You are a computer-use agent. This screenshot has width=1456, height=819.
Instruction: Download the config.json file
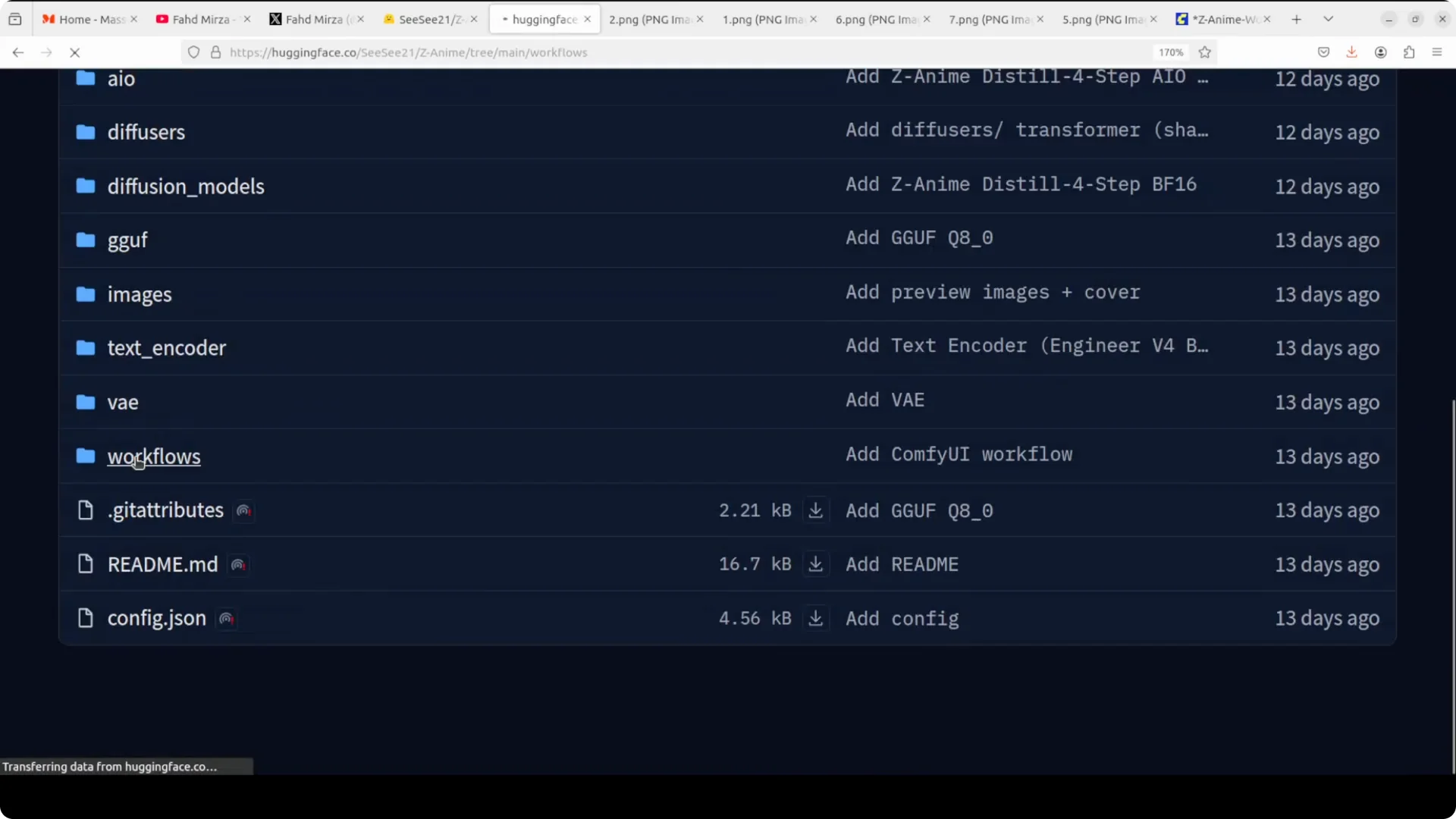click(816, 619)
